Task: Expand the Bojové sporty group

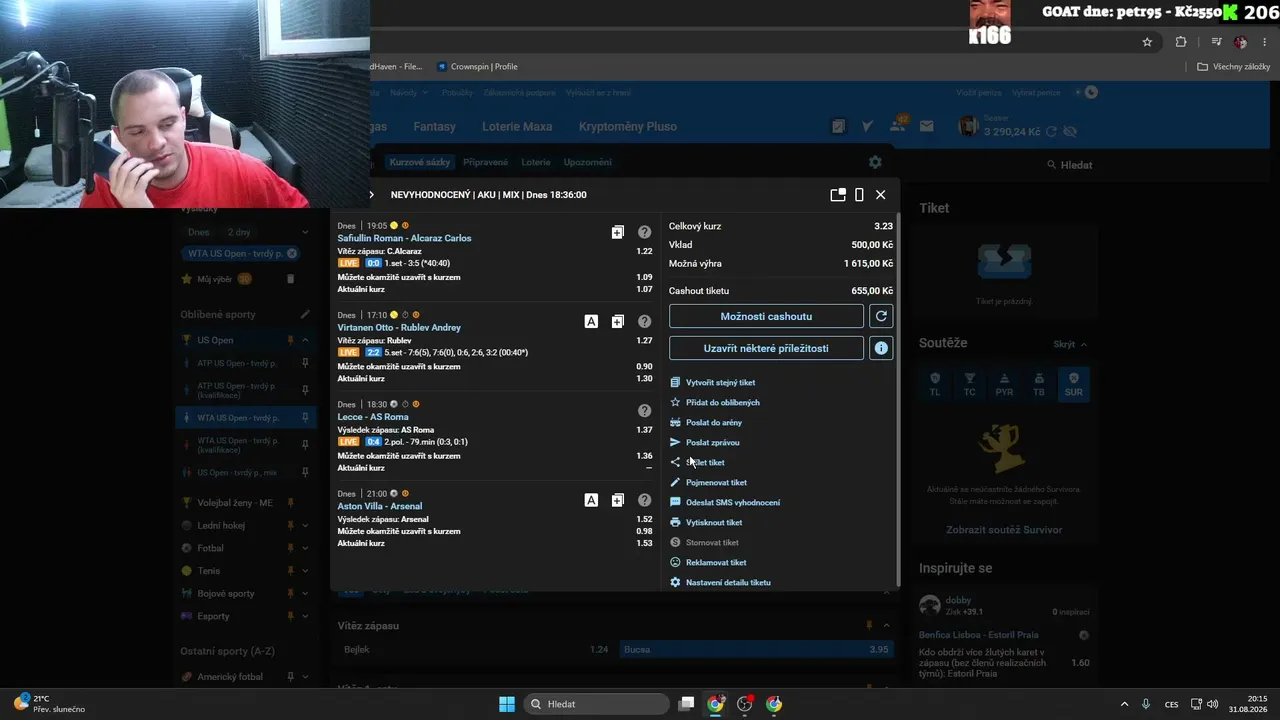Action: [305, 594]
